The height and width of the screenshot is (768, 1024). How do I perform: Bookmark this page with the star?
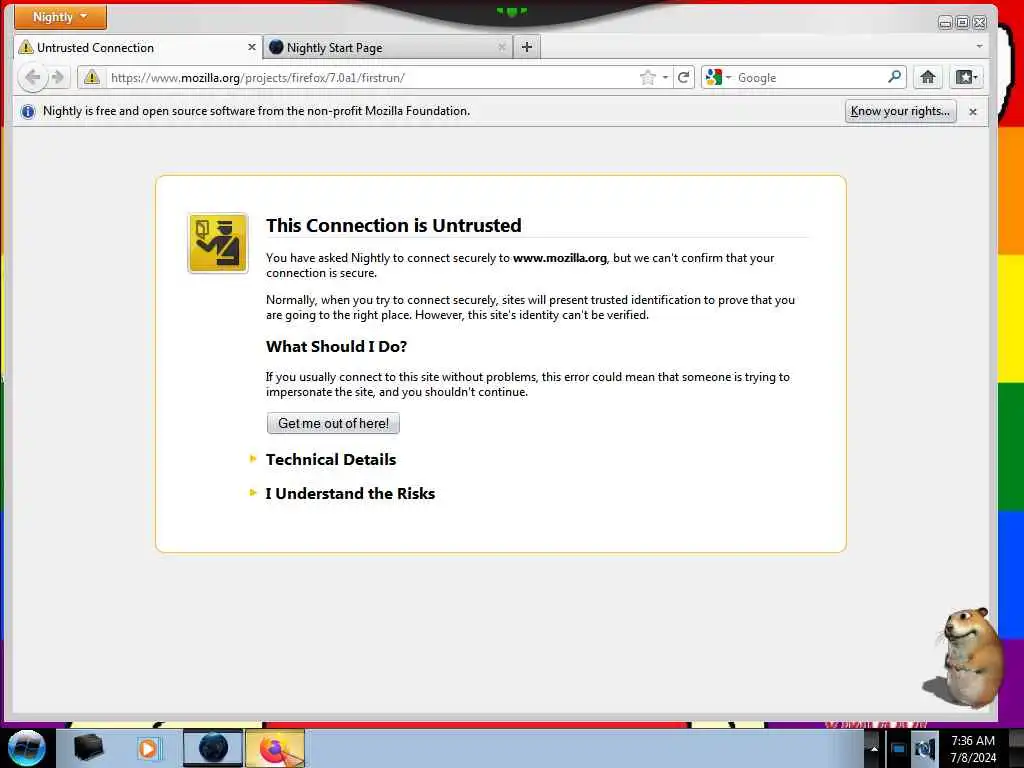647,78
